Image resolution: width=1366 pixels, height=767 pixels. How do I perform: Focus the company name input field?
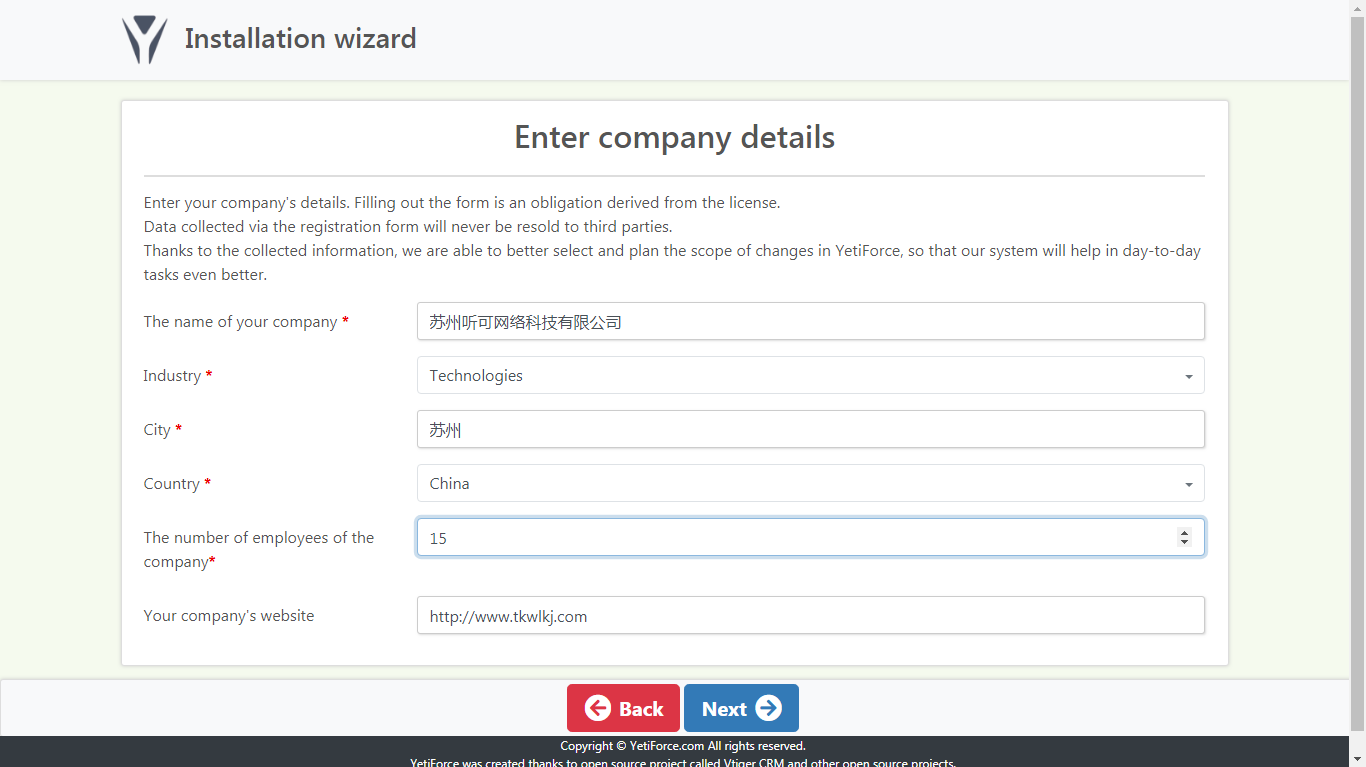pos(810,322)
